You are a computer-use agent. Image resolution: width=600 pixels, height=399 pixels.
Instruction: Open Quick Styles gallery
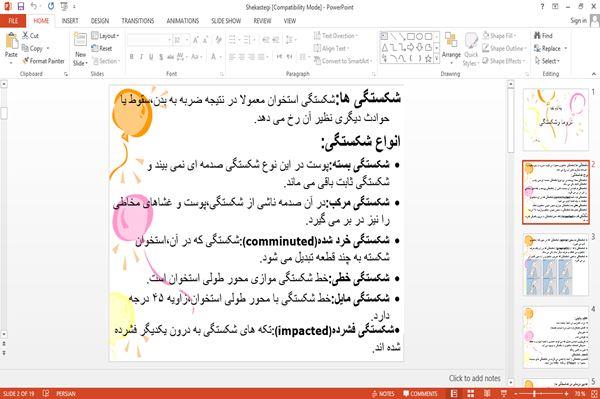click(x=471, y=50)
